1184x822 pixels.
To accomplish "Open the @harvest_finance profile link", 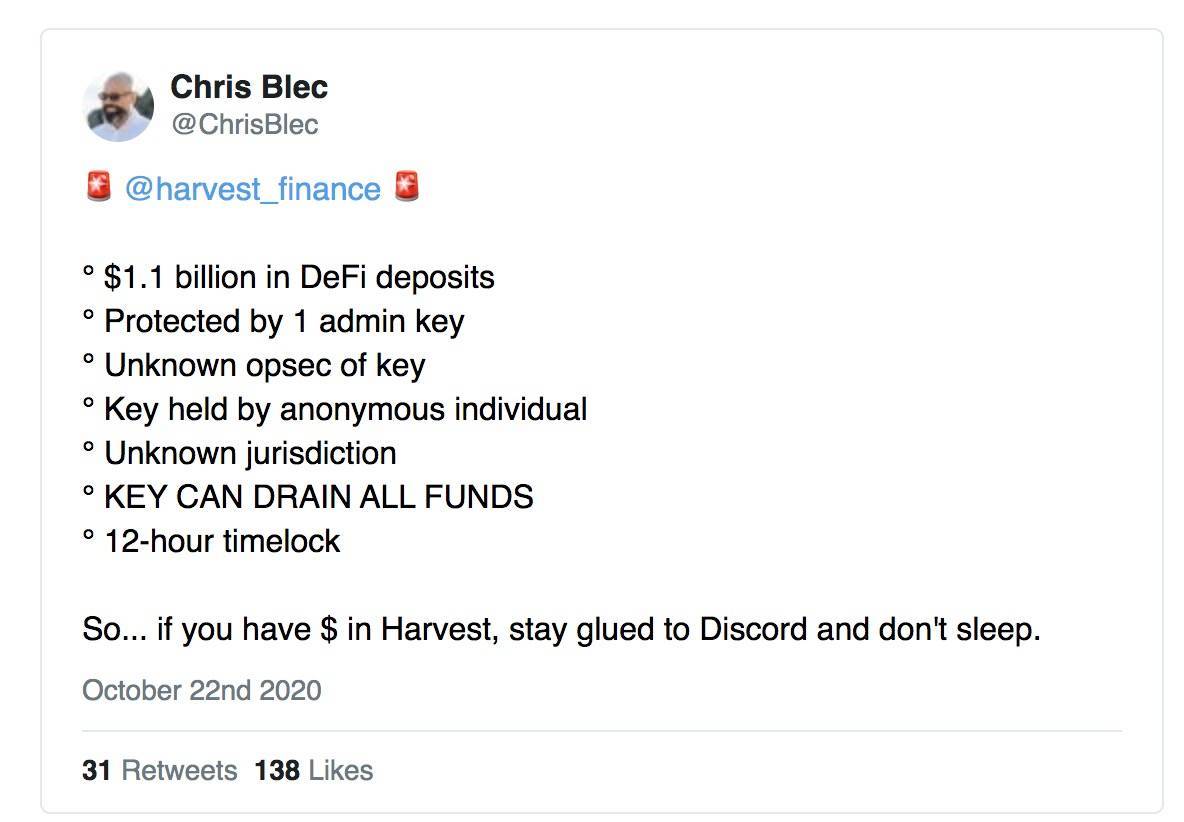I will click(253, 188).
